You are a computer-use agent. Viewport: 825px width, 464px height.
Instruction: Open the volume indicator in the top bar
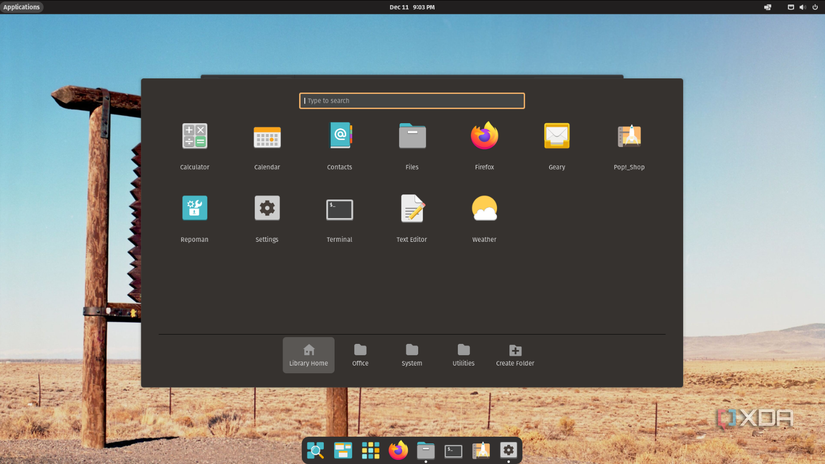(x=802, y=7)
